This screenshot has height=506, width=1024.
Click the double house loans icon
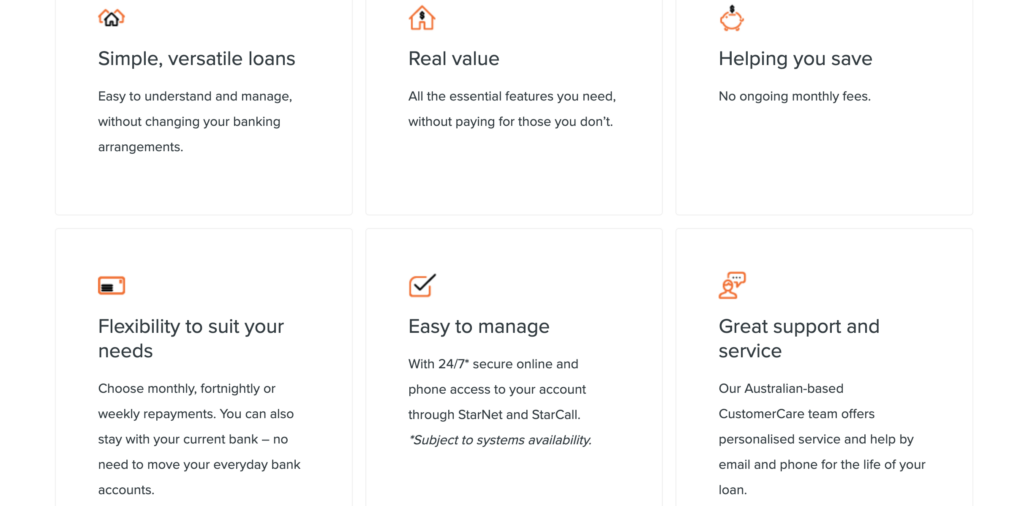tap(111, 18)
